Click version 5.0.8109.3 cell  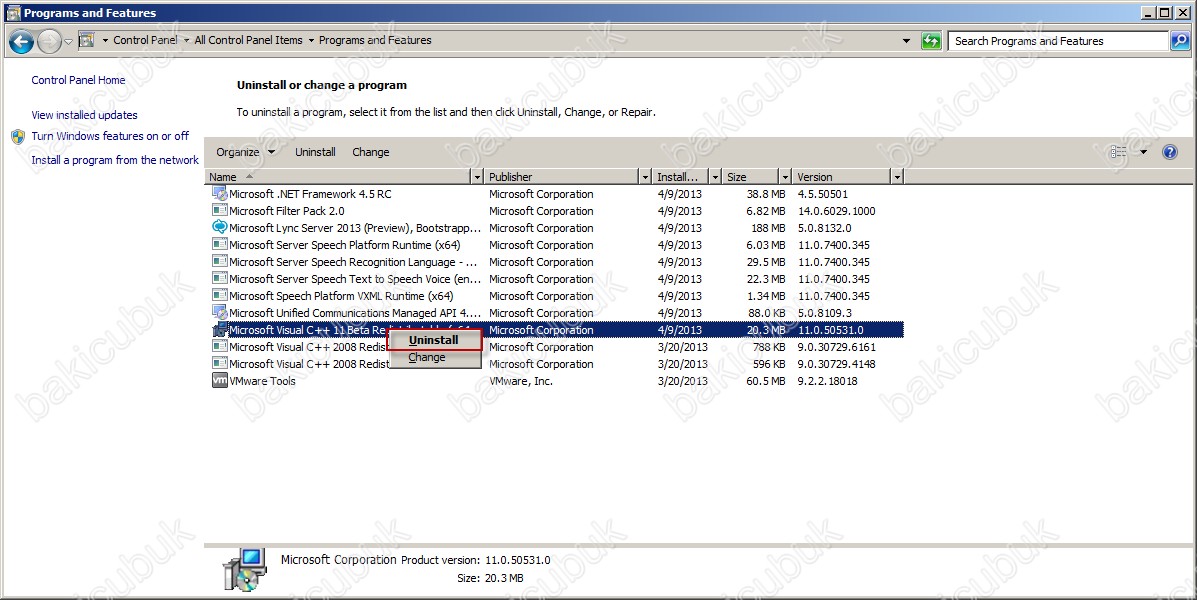(x=824, y=313)
